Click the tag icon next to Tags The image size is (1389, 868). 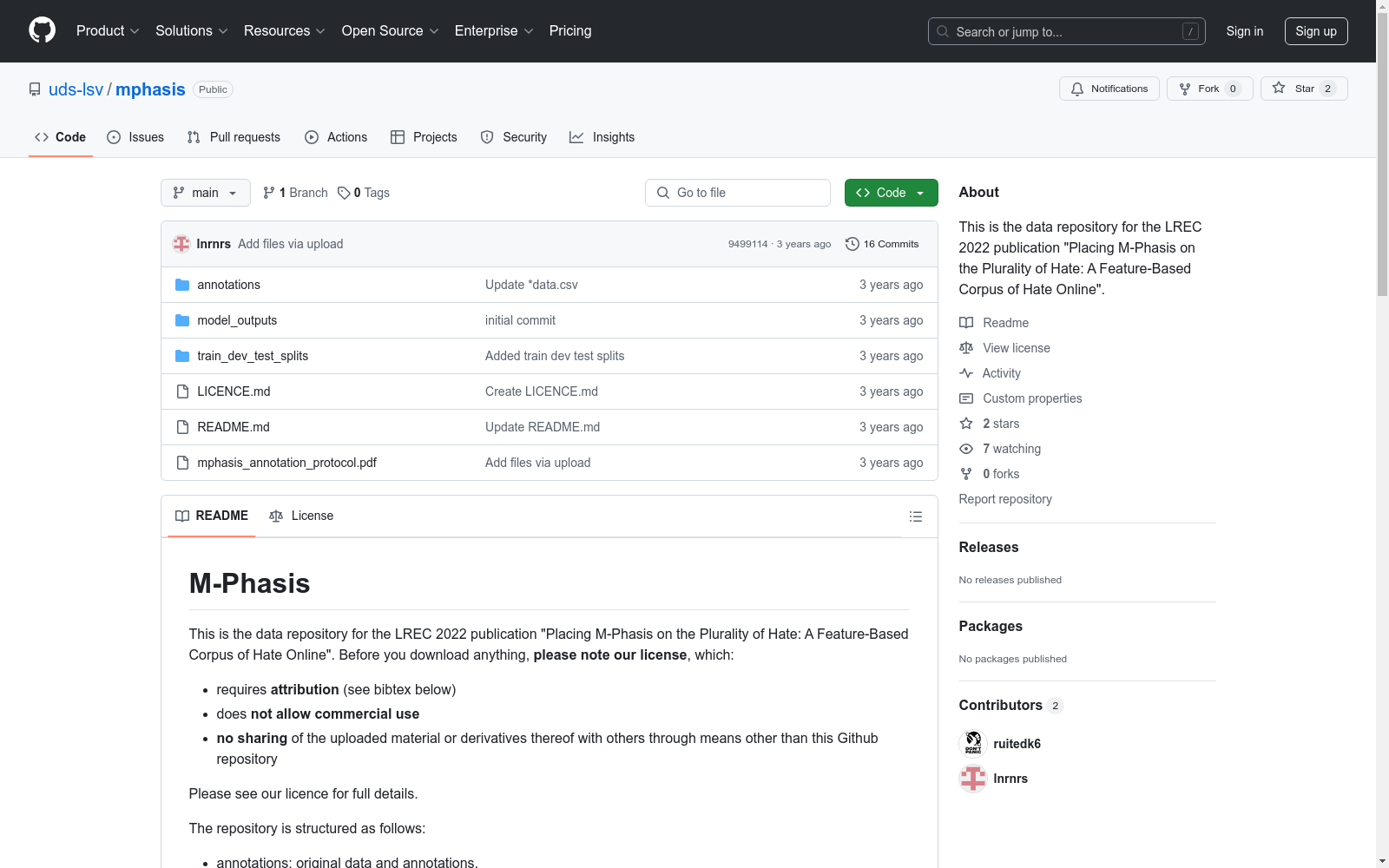pos(344,193)
